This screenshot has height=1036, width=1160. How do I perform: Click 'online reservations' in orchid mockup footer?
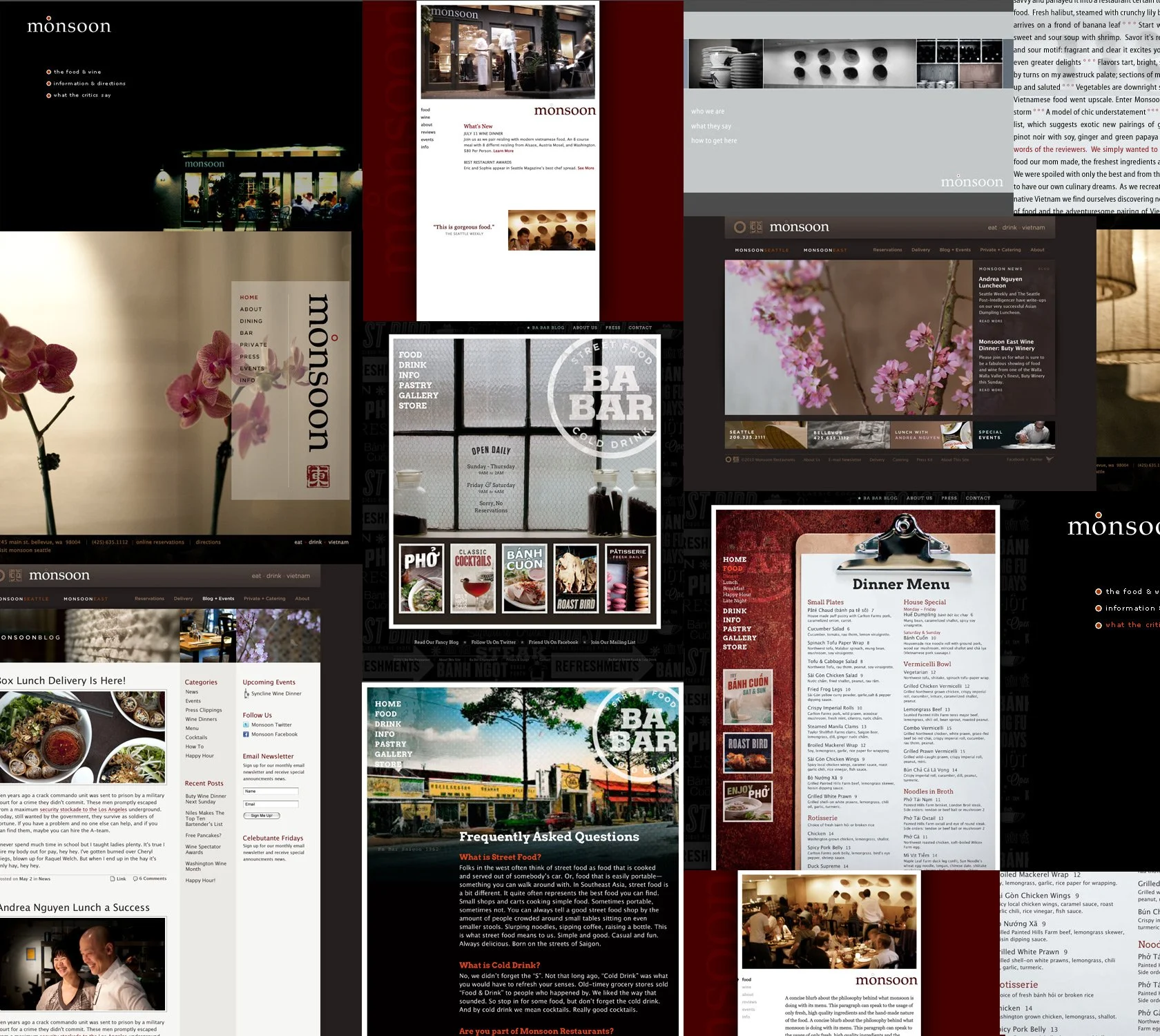pos(160,542)
